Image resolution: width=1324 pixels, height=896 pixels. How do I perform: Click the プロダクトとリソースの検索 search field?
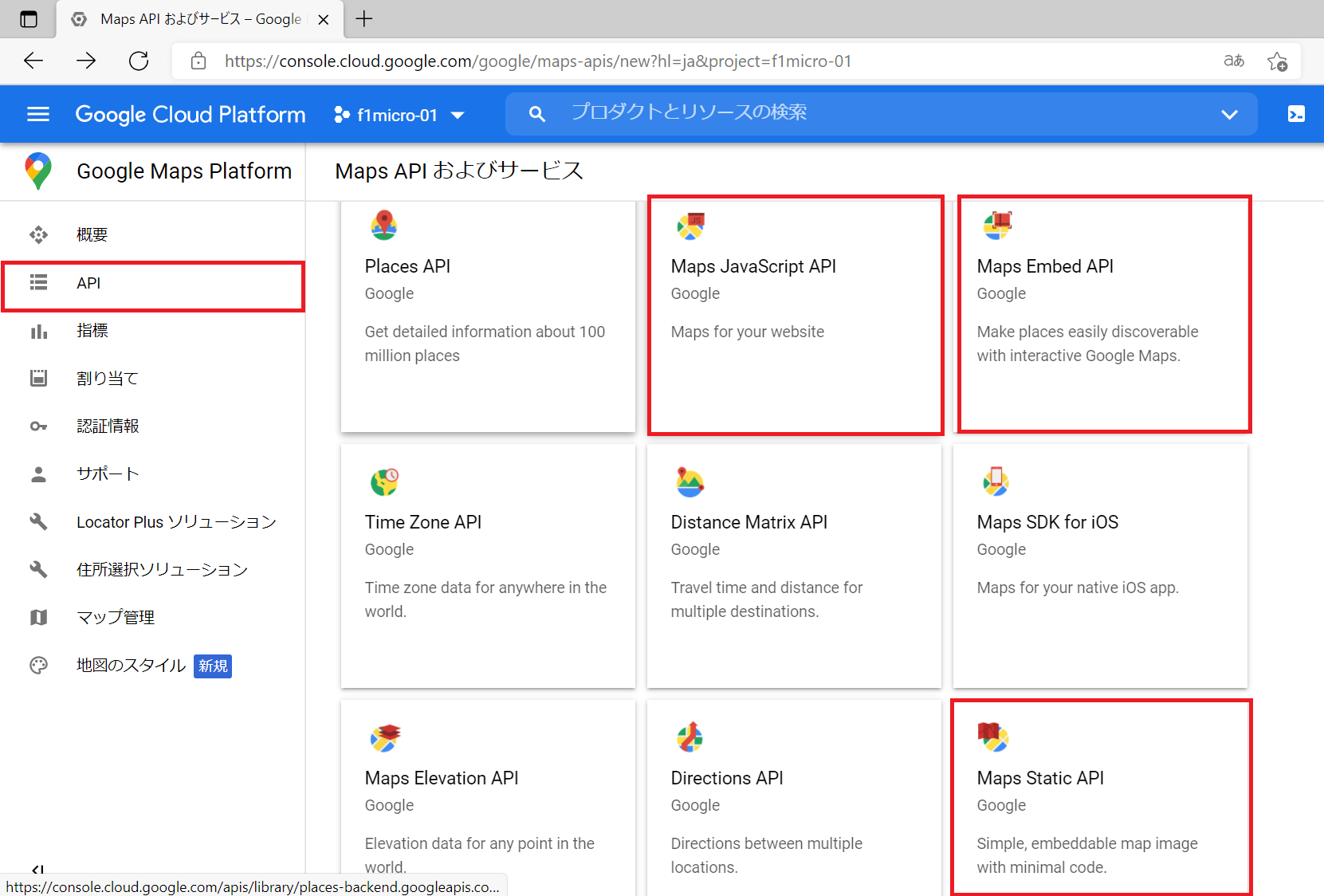(881, 114)
